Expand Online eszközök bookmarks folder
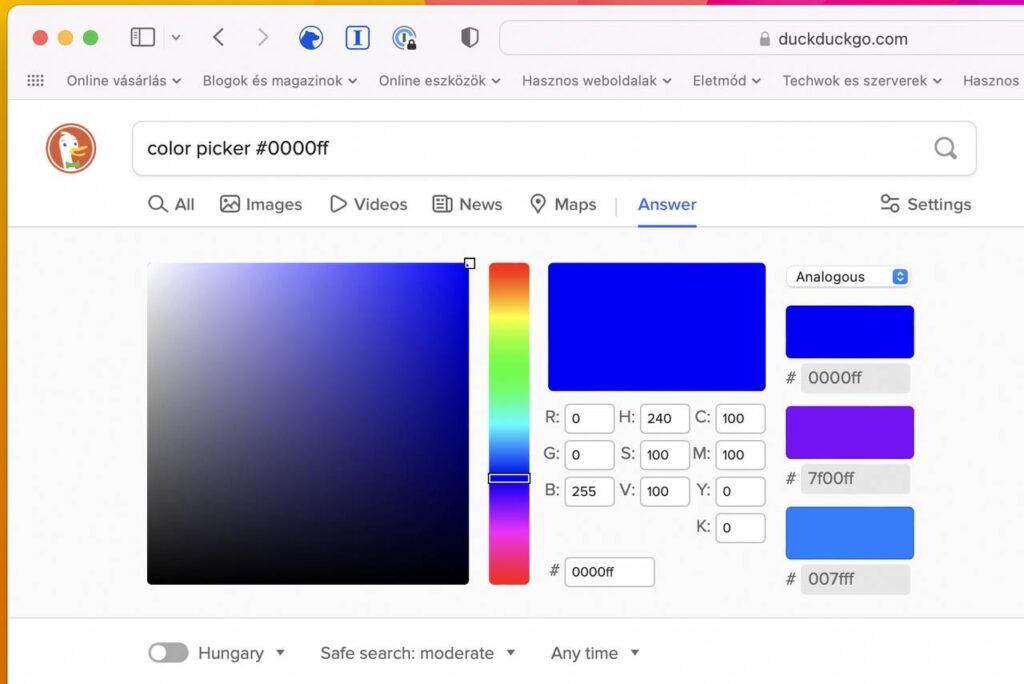Image resolution: width=1024 pixels, height=684 pixels. [440, 80]
